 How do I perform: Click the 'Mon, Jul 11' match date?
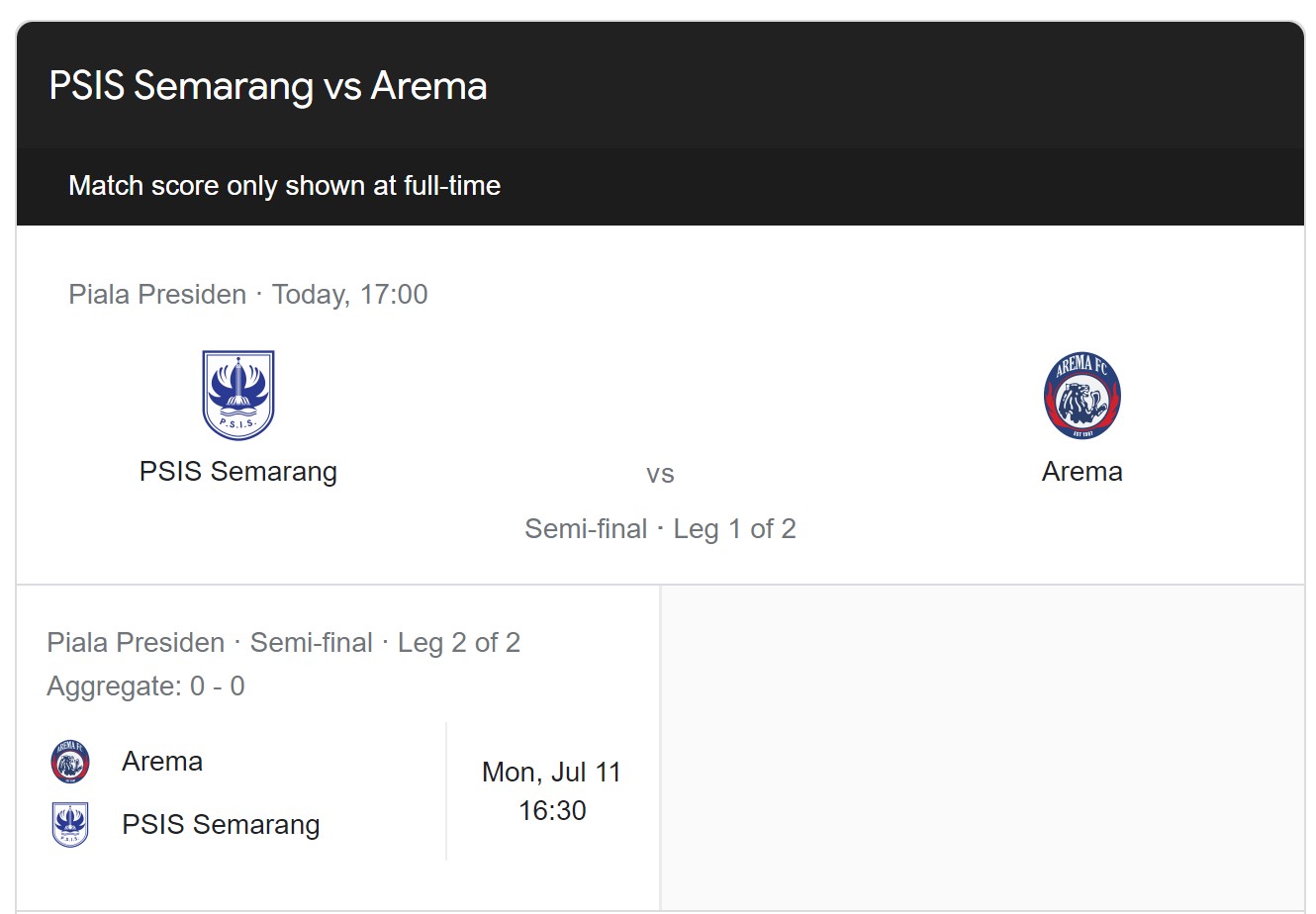551,773
